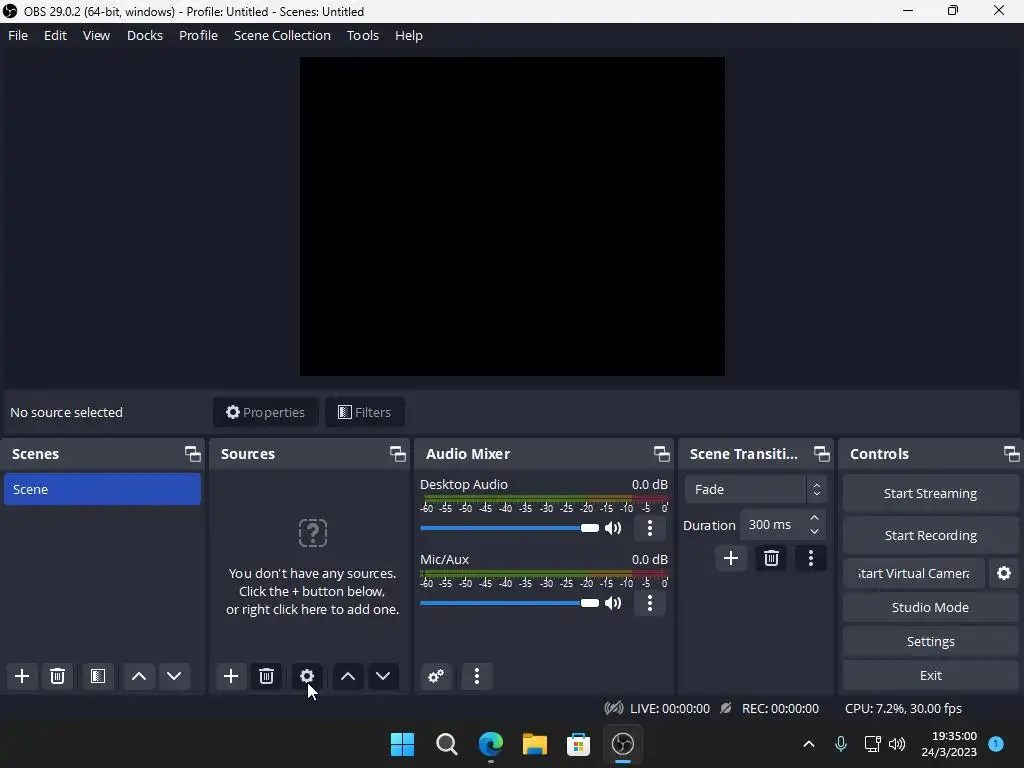Move source up arrow
Viewport: 1024px width, 768px height.
click(x=348, y=676)
